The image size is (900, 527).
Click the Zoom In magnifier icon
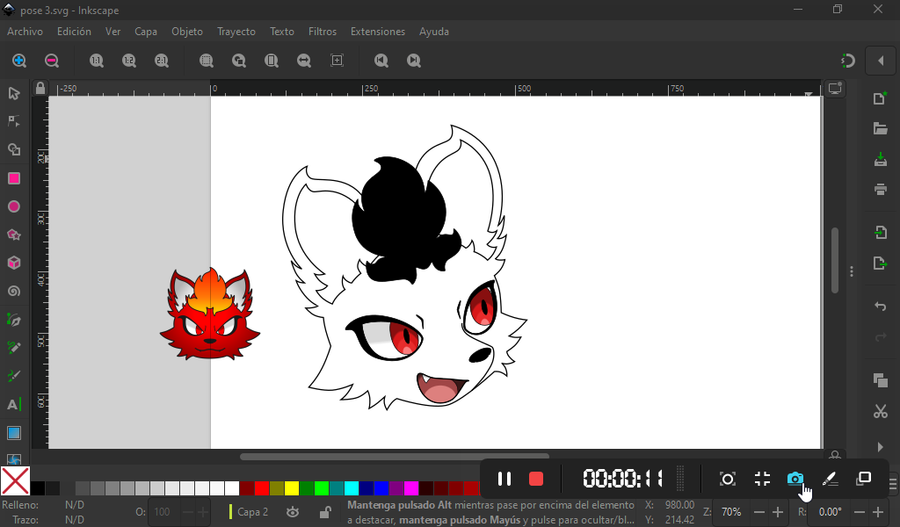19,60
